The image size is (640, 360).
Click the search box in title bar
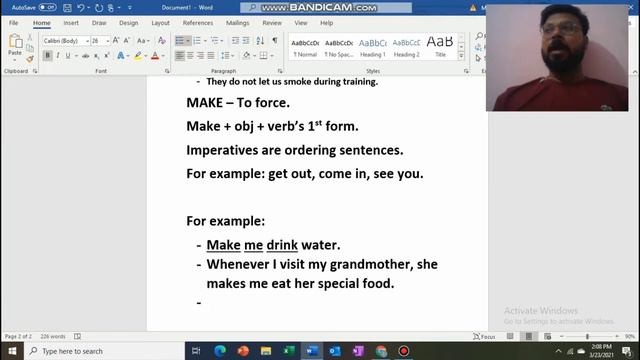coord(326,8)
